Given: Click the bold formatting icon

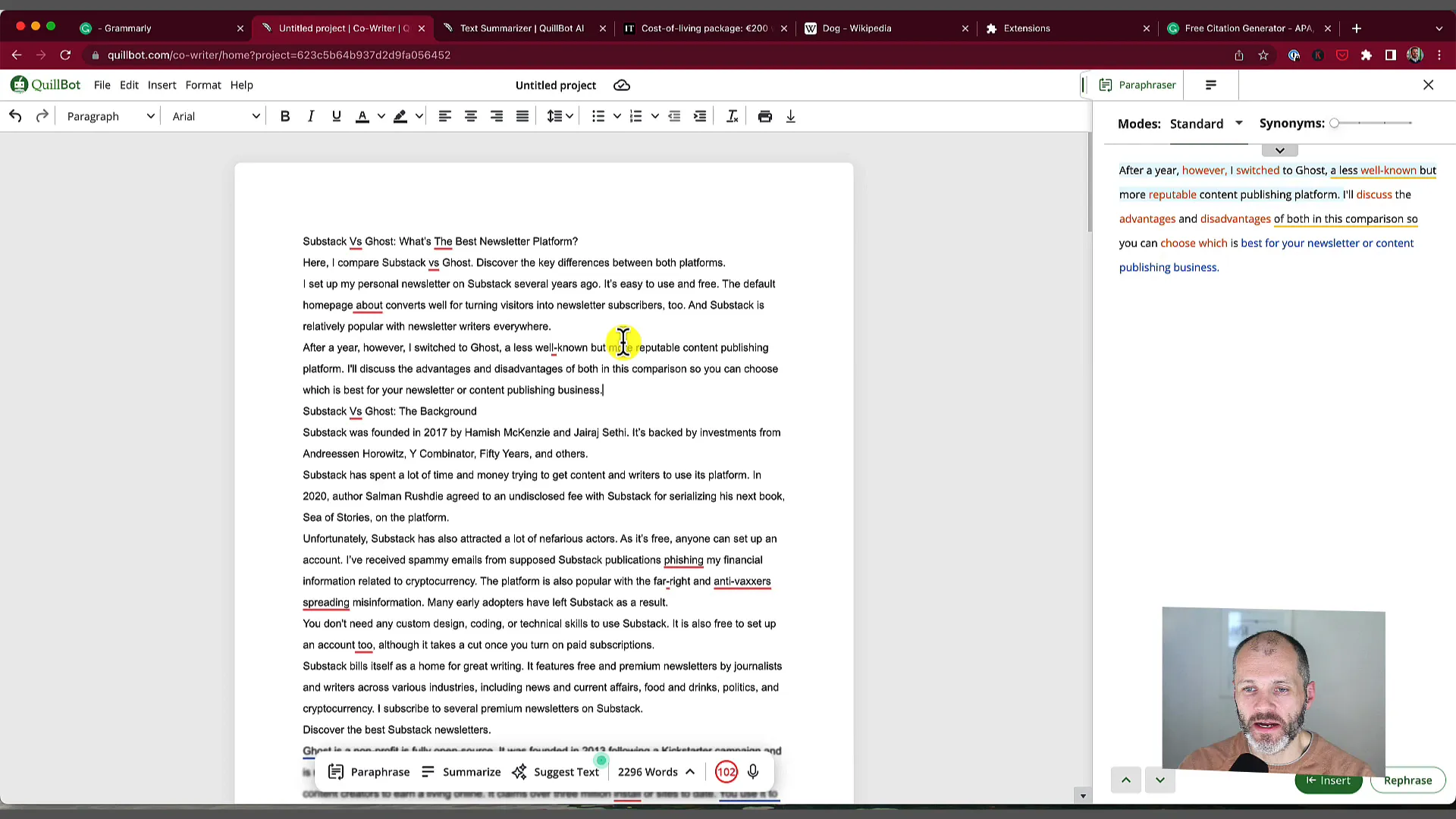Looking at the screenshot, I should (285, 116).
